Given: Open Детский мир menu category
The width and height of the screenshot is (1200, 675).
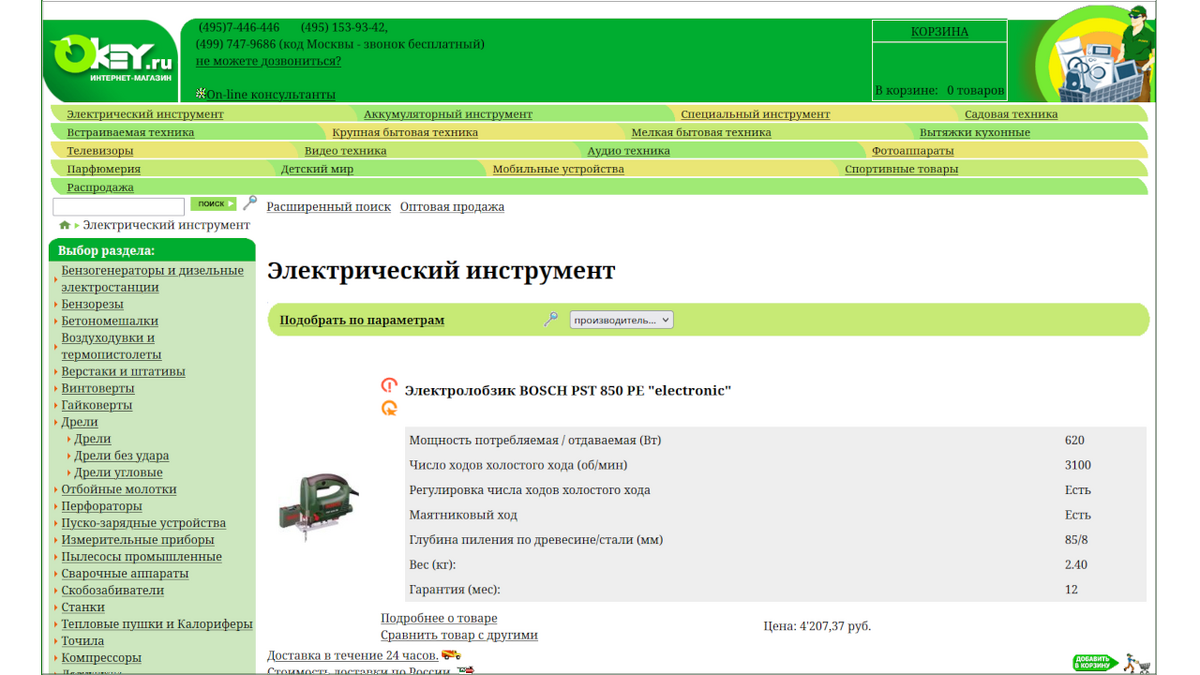Looking at the screenshot, I should [317, 169].
